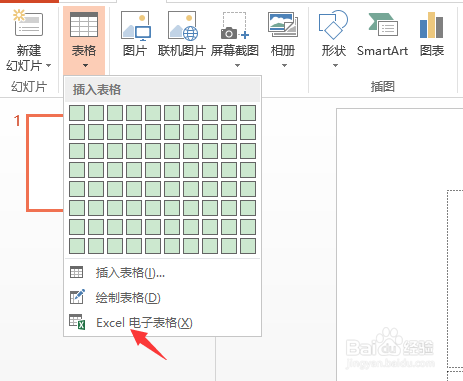This screenshot has width=463, height=381.
Task: Click the Shapes (形状) icon
Action: point(333,25)
